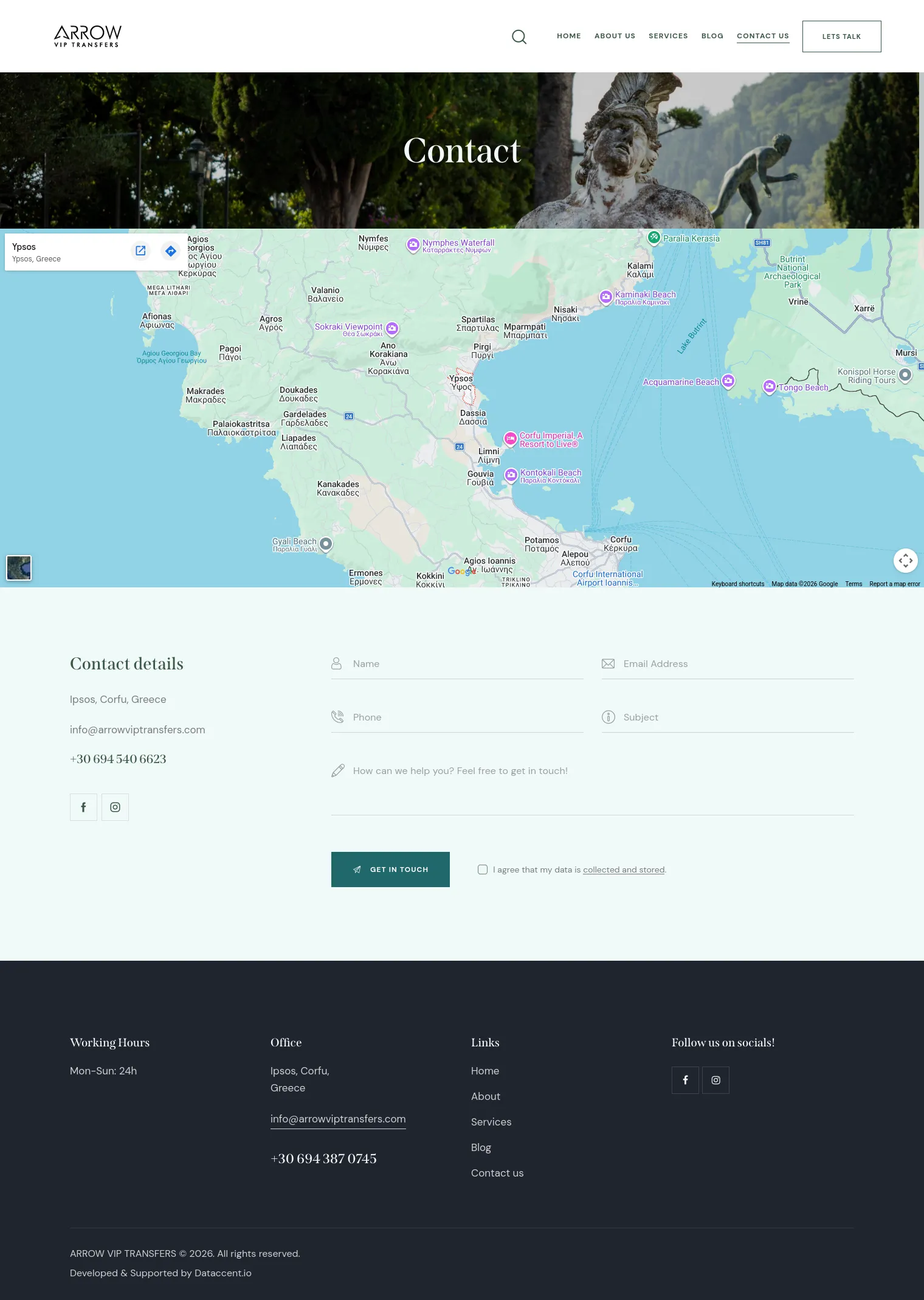Open the footer Blog link

pyautogui.click(x=481, y=1147)
